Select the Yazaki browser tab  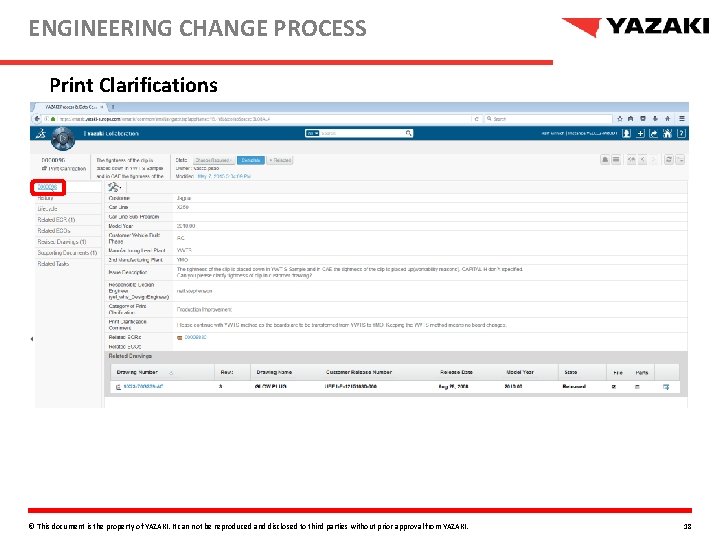(70, 107)
